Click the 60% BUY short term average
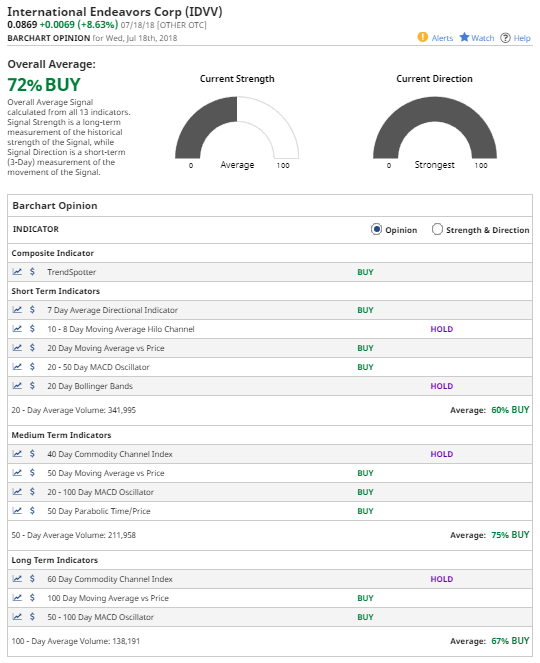Viewport: 540px width, 663px height. [x=510, y=410]
